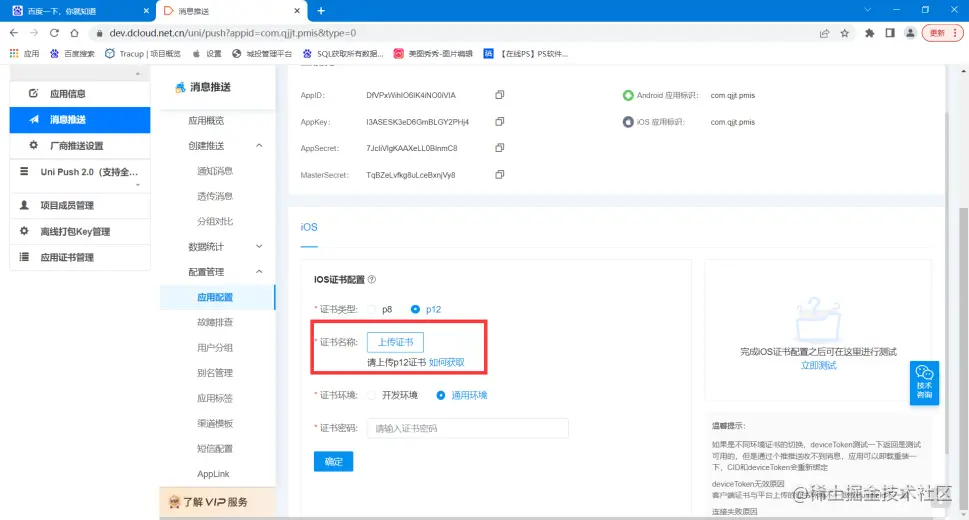The width and height of the screenshot is (969, 520).
Task: Click the browser back arrow
Action: [x=14, y=33]
